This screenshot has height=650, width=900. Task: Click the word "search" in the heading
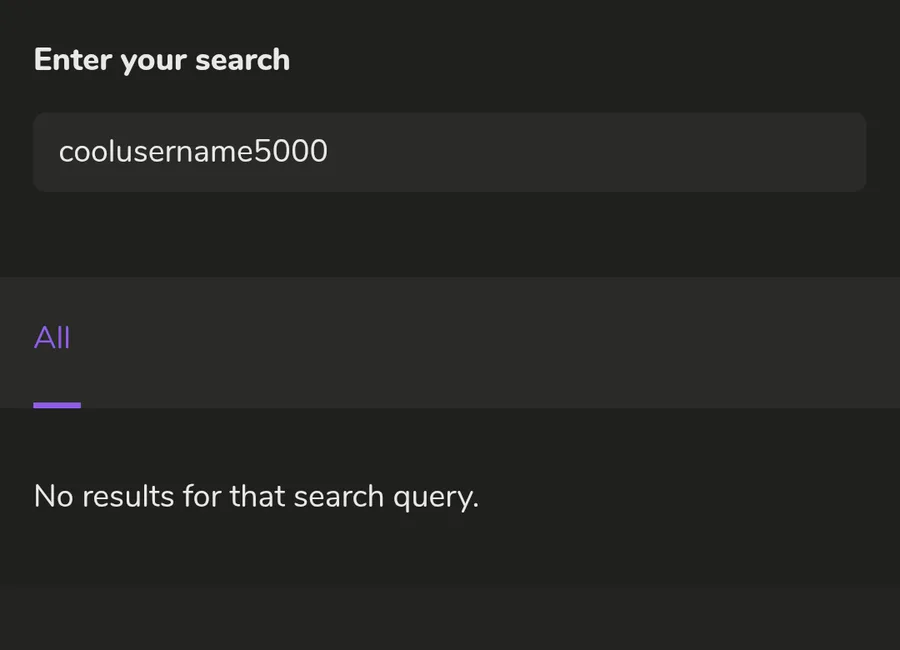pos(242,60)
